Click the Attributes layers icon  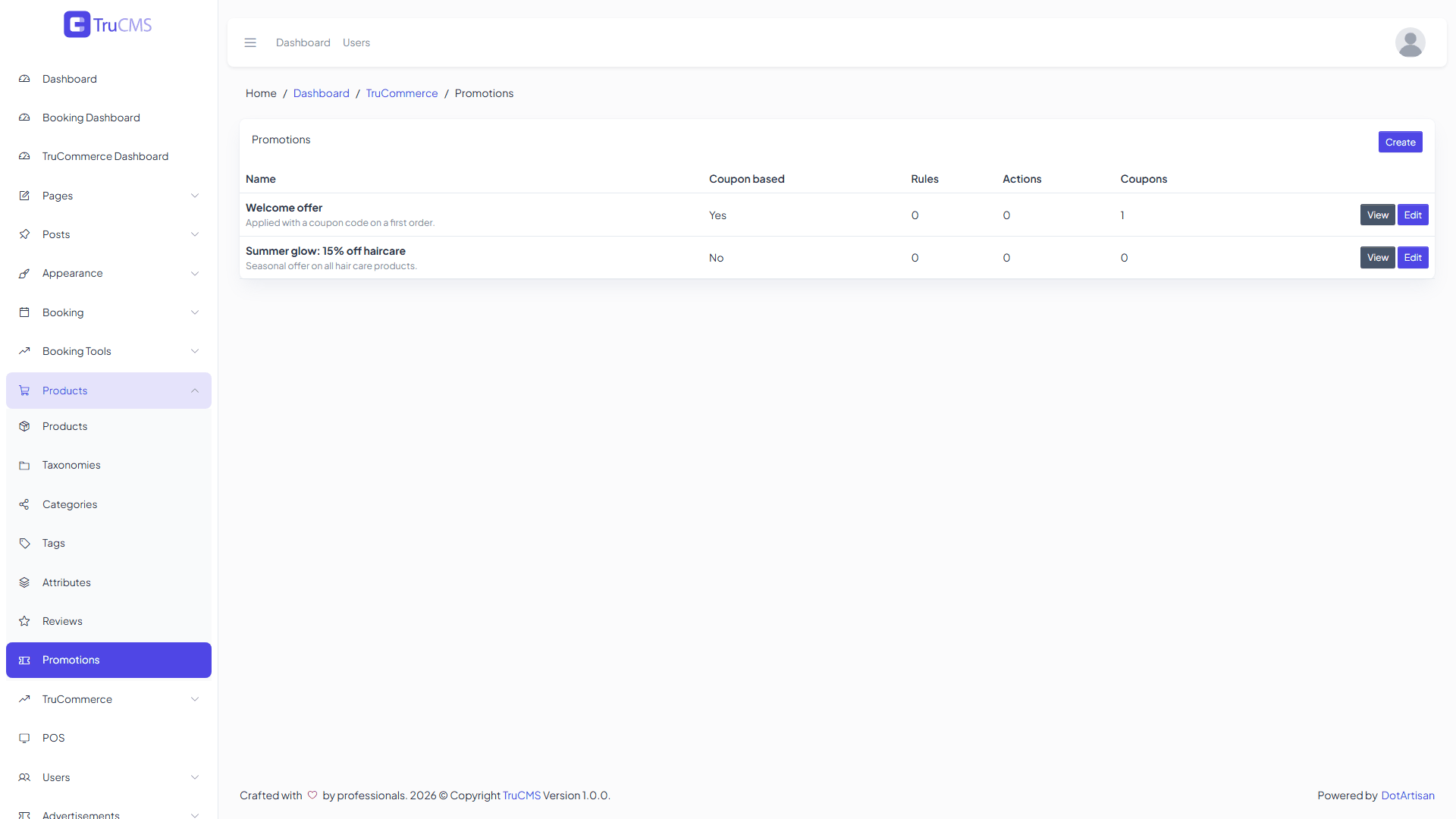pos(24,582)
